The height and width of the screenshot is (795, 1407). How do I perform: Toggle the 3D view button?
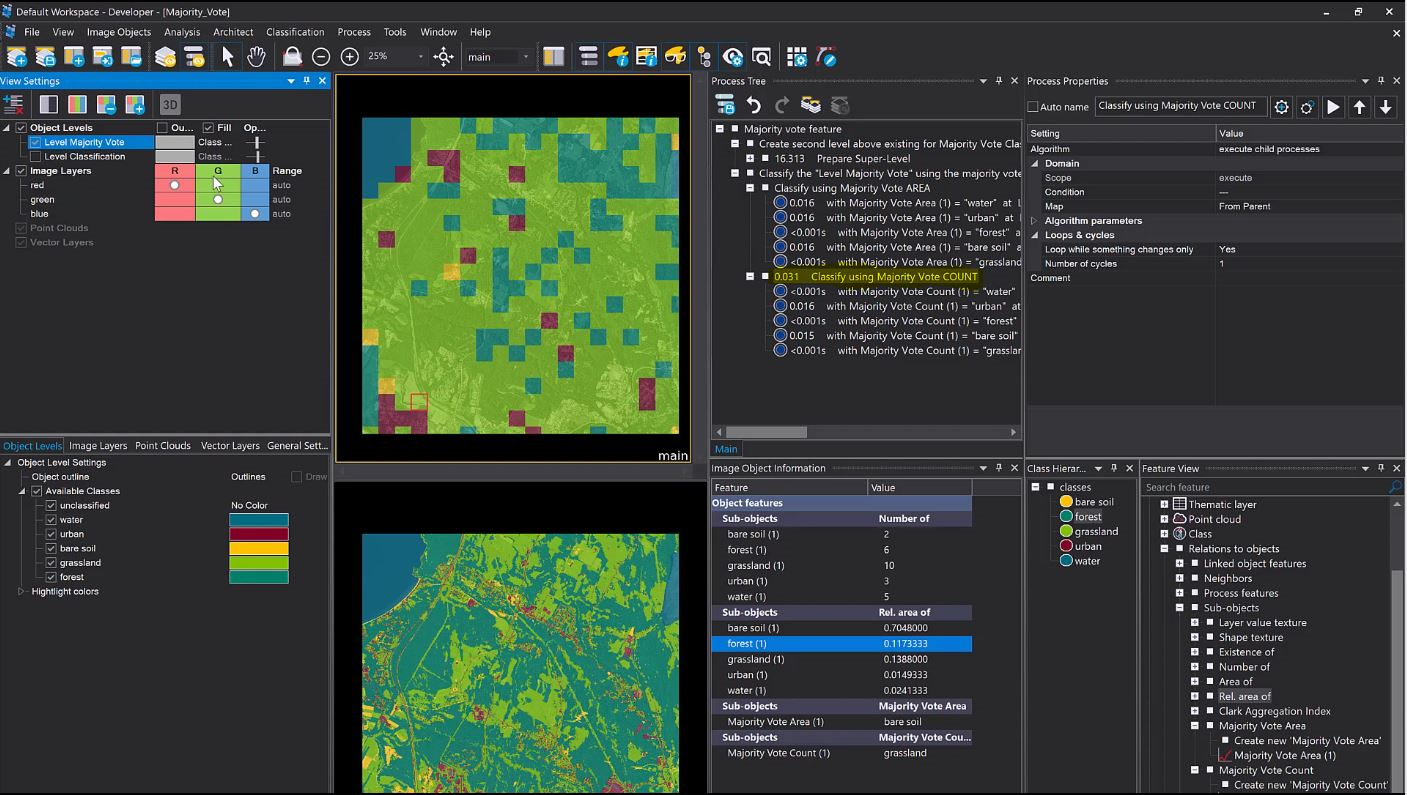[x=170, y=104]
